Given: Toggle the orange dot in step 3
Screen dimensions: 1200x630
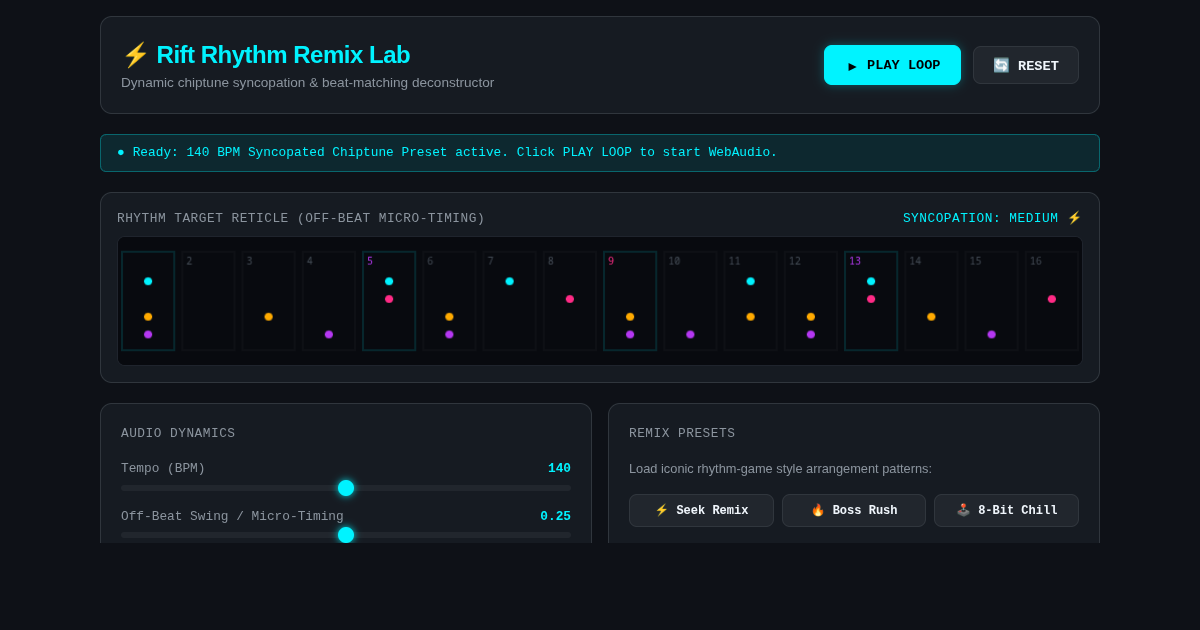Looking at the screenshot, I should tap(269, 317).
